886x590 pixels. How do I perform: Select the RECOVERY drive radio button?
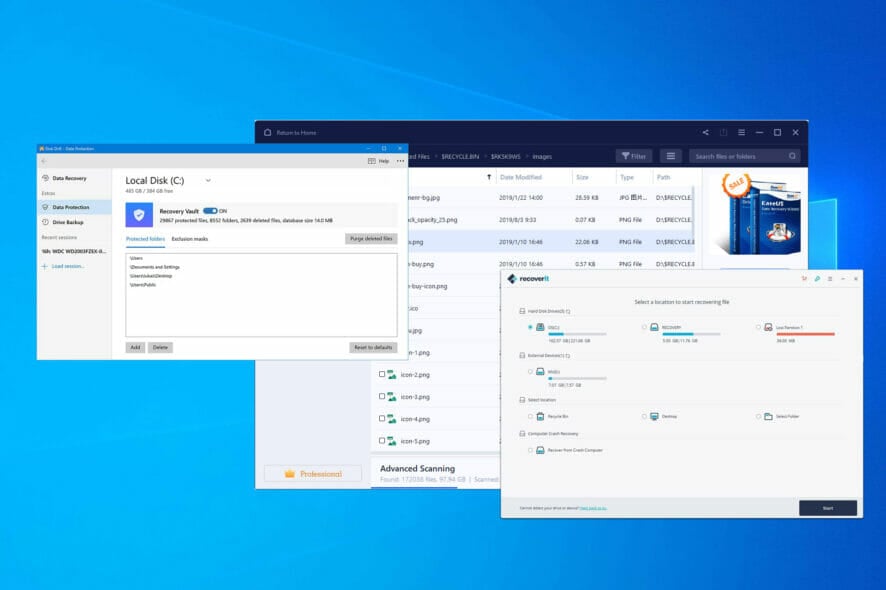coord(645,327)
